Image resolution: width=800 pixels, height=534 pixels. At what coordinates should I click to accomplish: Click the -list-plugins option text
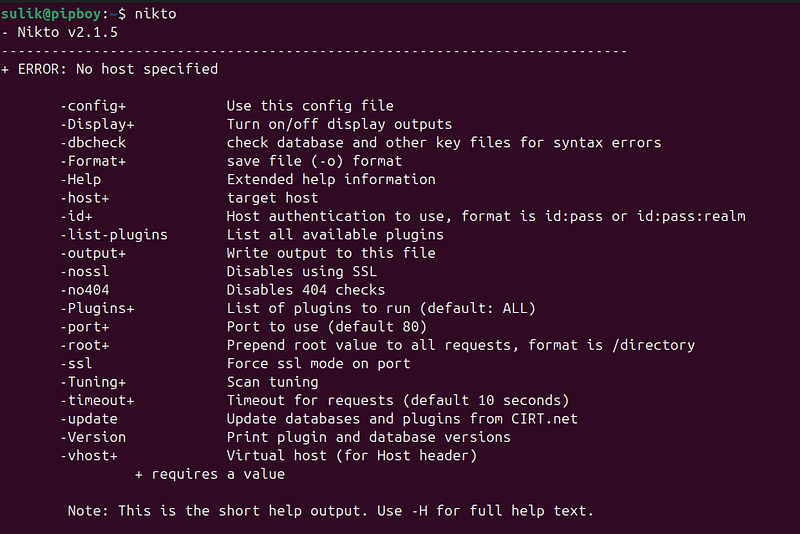[x=114, y=235]
